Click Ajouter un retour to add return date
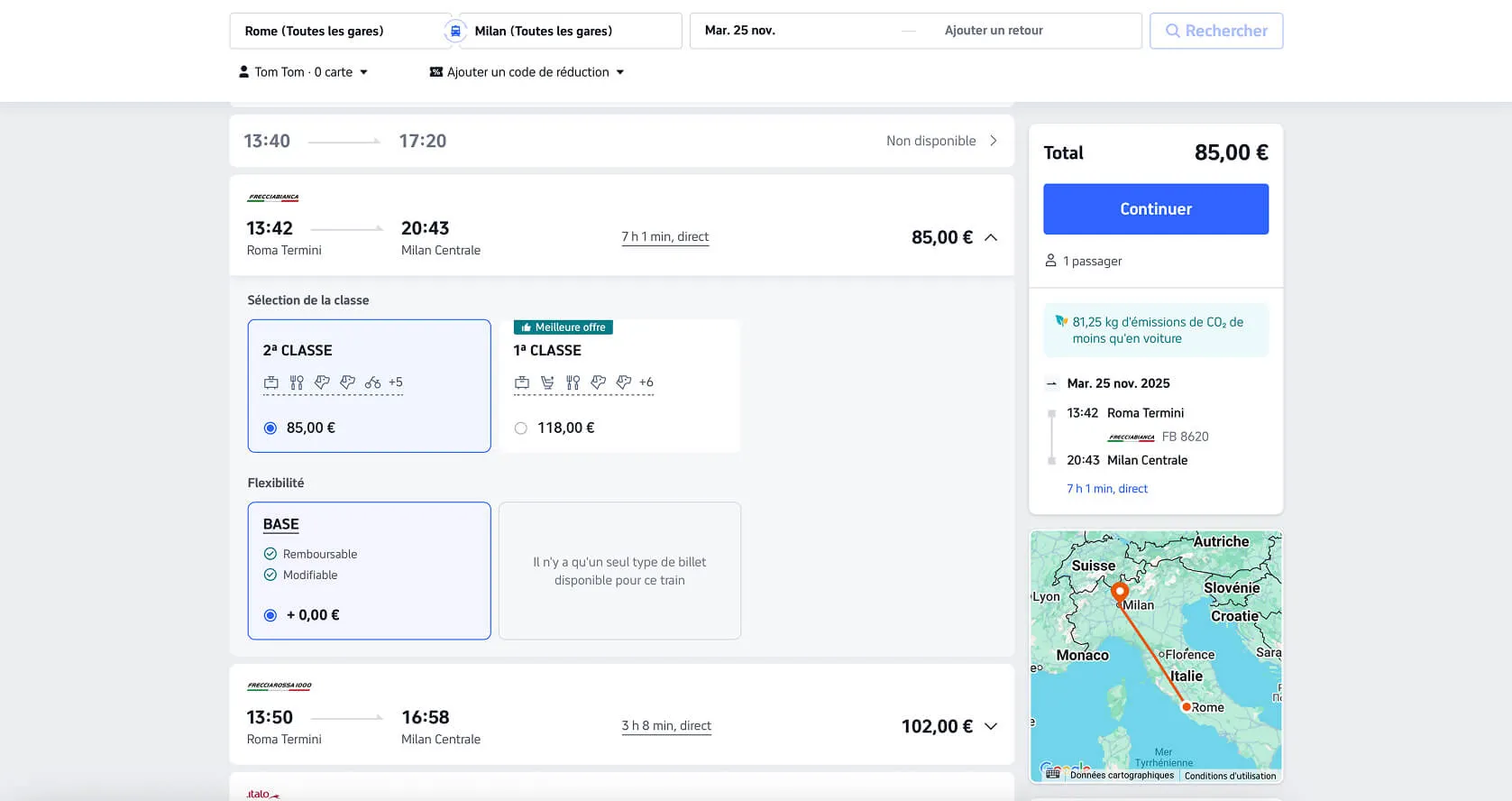 [x=994, y=31]
